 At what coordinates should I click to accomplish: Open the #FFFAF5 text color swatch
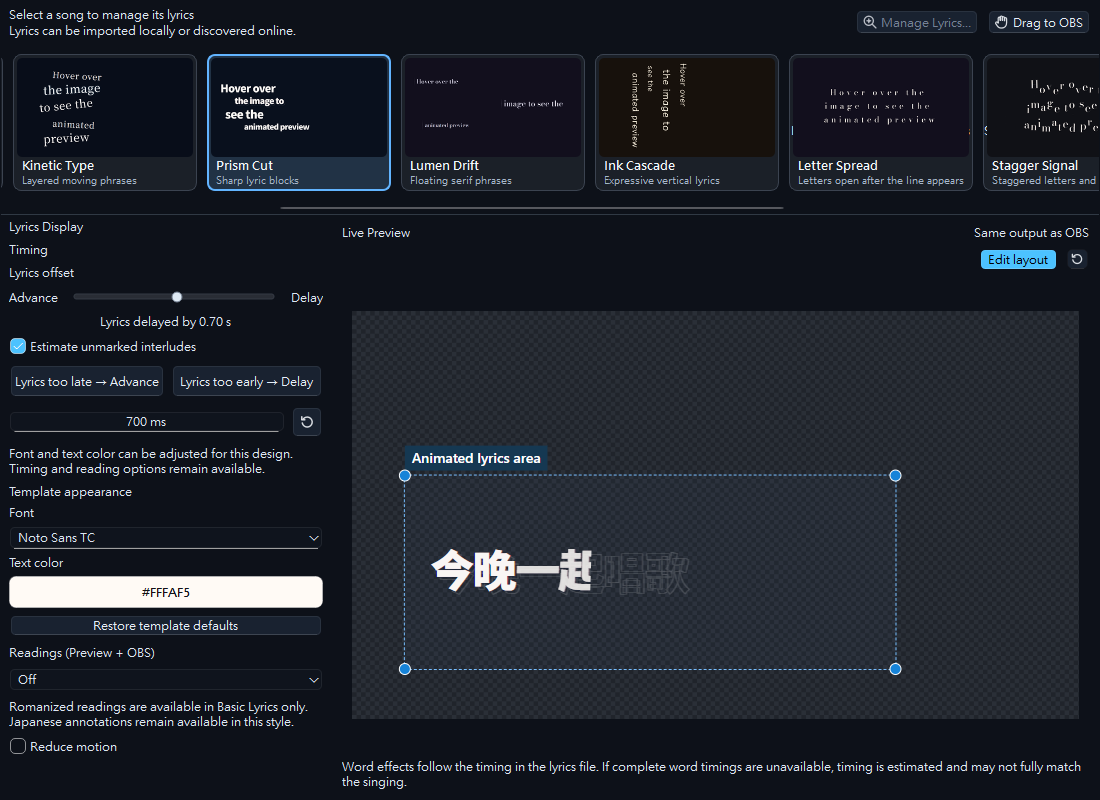[x=166, y=592]
